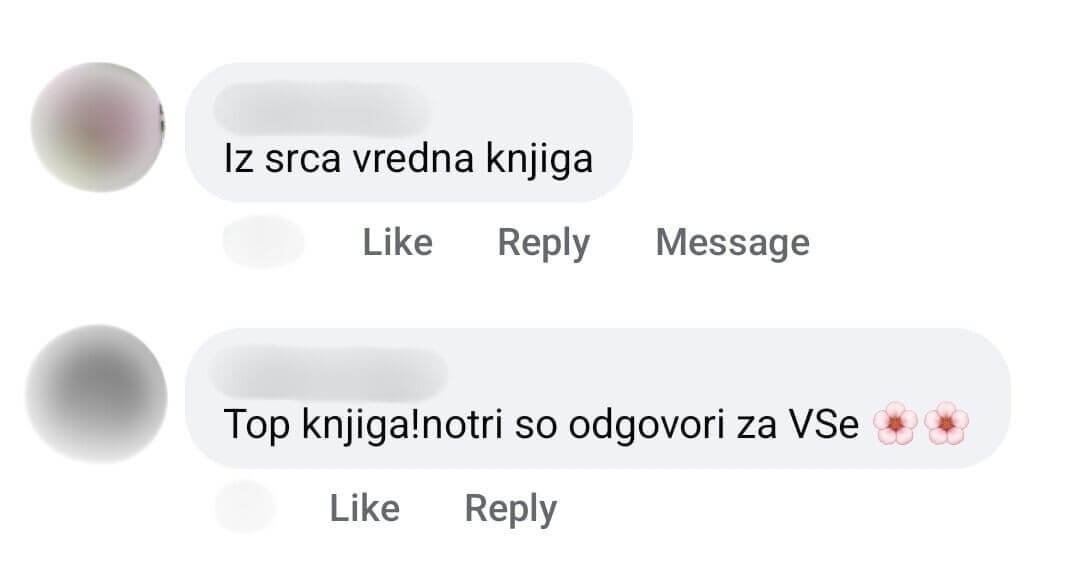
Task: Open the first commenter's blurred profile picture
Action: [x=97, y=127]
